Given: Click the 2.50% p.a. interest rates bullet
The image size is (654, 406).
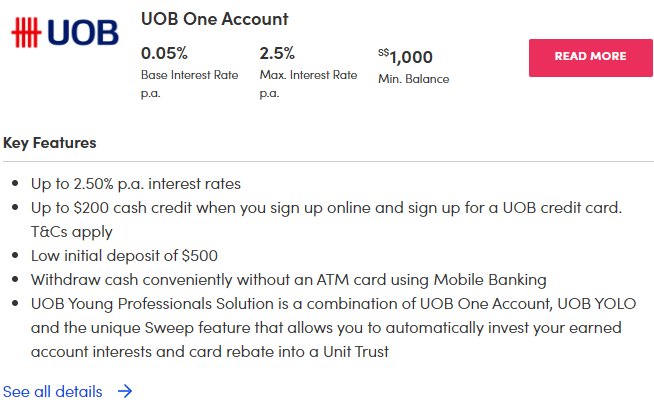Looking at the screenshot, I should coord(135,184).
